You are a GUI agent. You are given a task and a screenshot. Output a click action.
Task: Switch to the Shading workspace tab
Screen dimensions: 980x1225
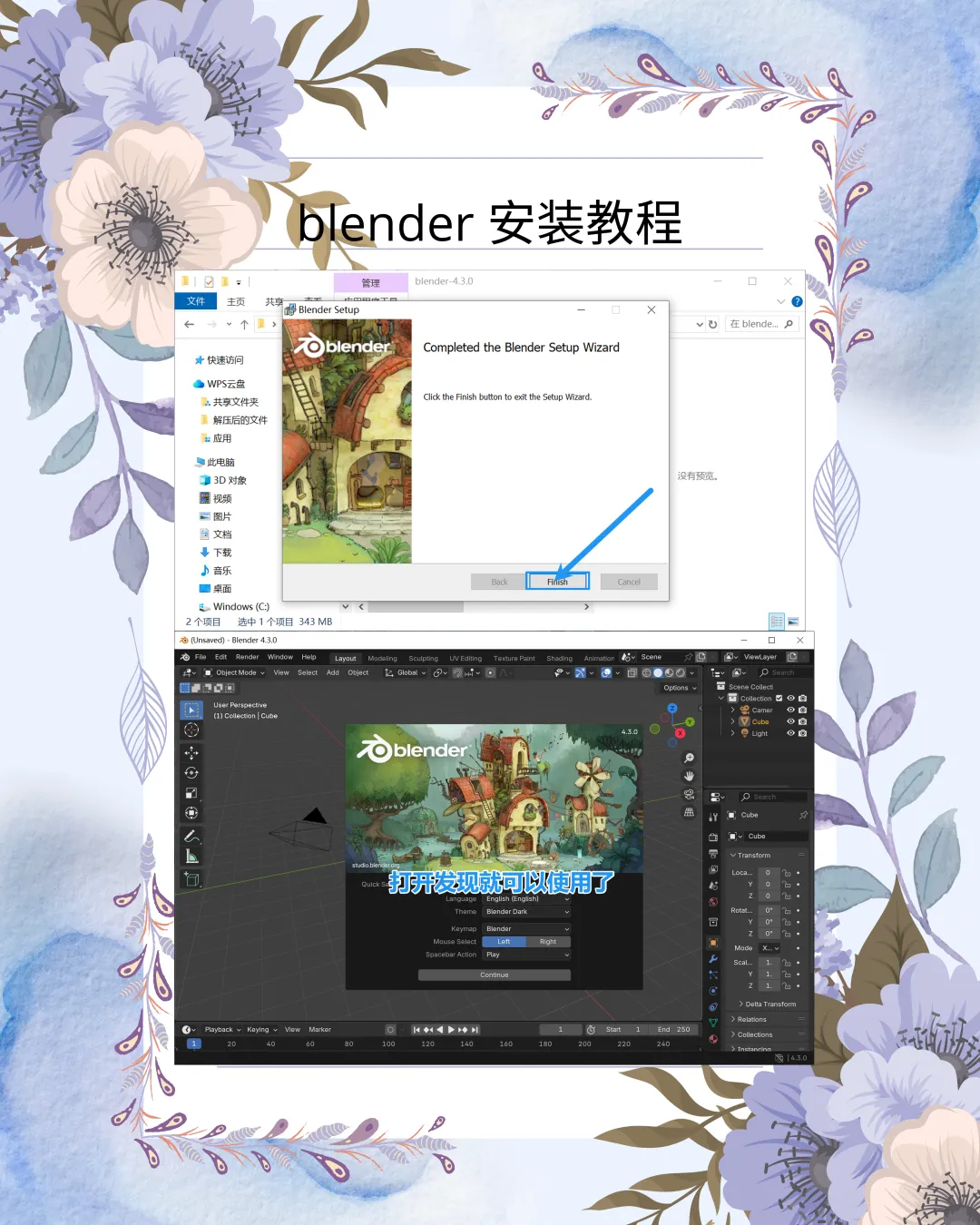tap(559, 658)
